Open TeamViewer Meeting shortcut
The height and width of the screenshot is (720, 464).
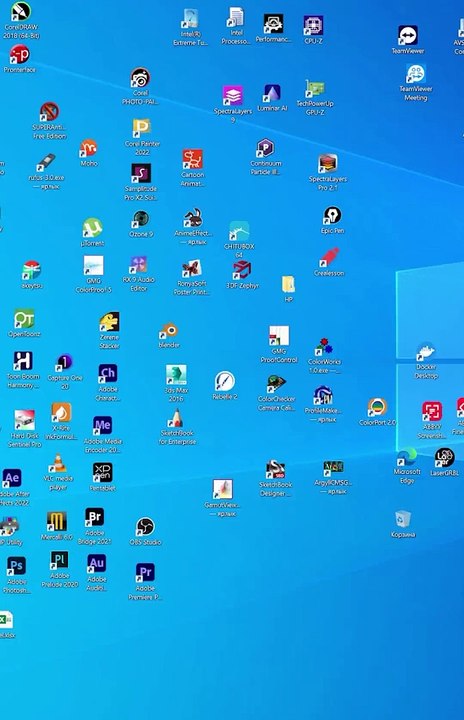[416, 74]
